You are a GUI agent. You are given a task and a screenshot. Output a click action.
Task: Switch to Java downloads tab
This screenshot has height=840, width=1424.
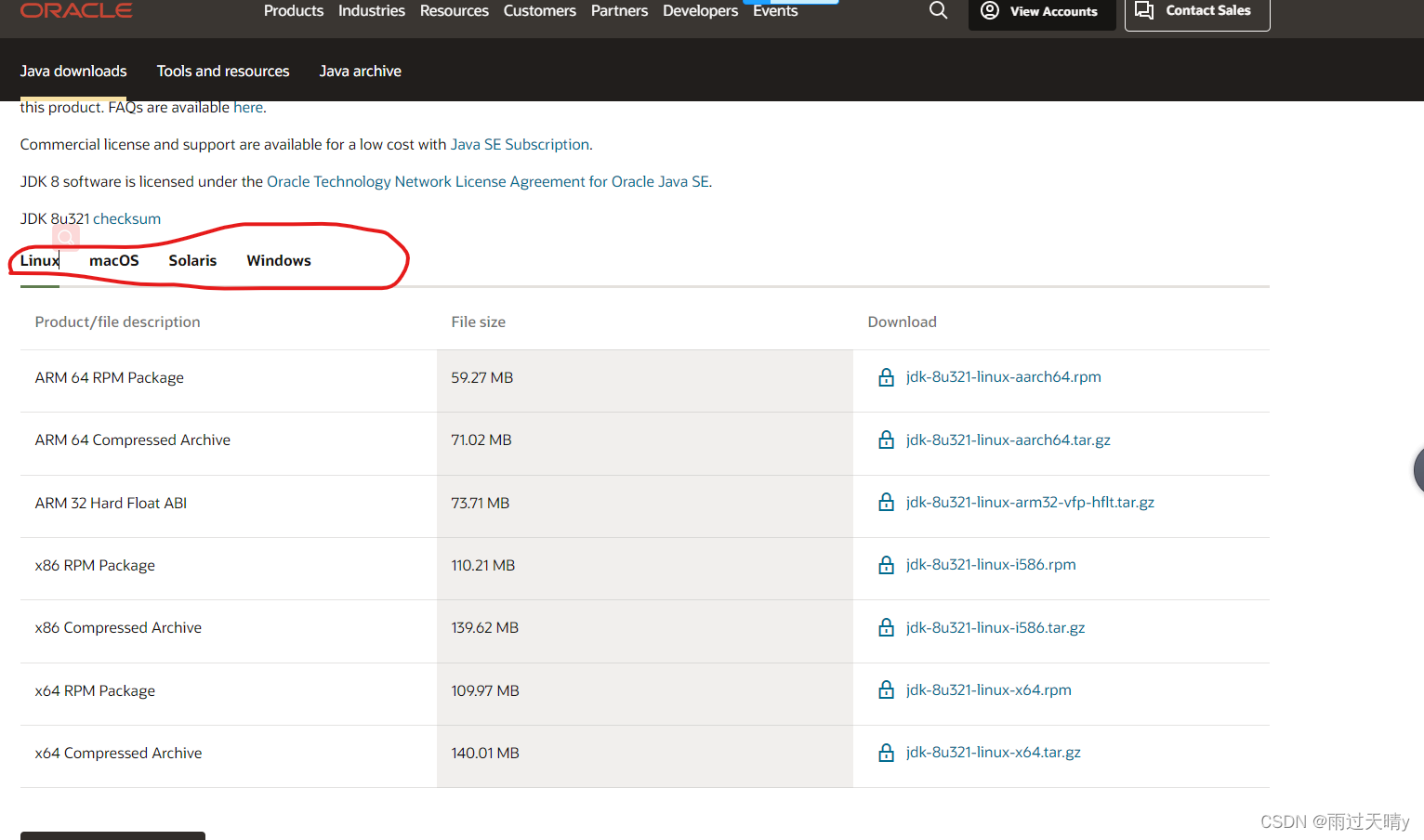pyautogui.click(x=73, y=71)
